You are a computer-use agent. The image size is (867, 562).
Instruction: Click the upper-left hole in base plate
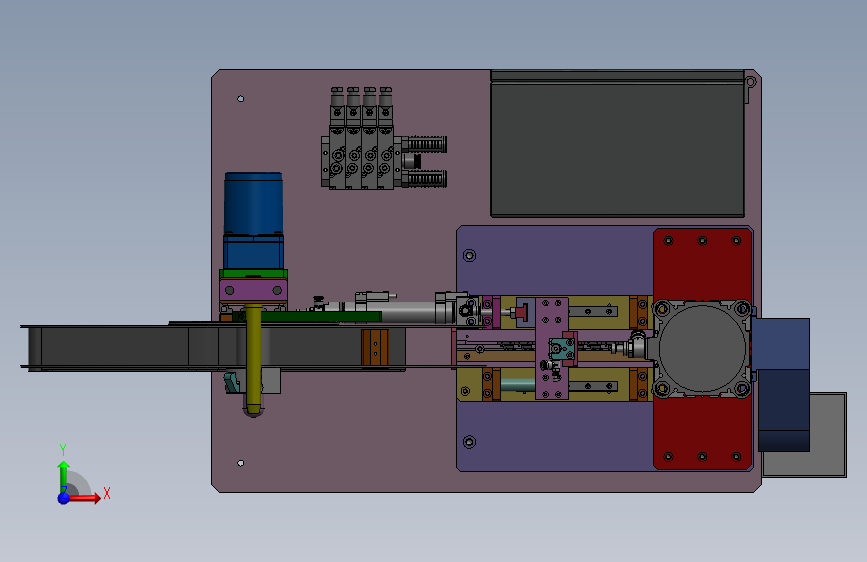[x=241, y=99]
